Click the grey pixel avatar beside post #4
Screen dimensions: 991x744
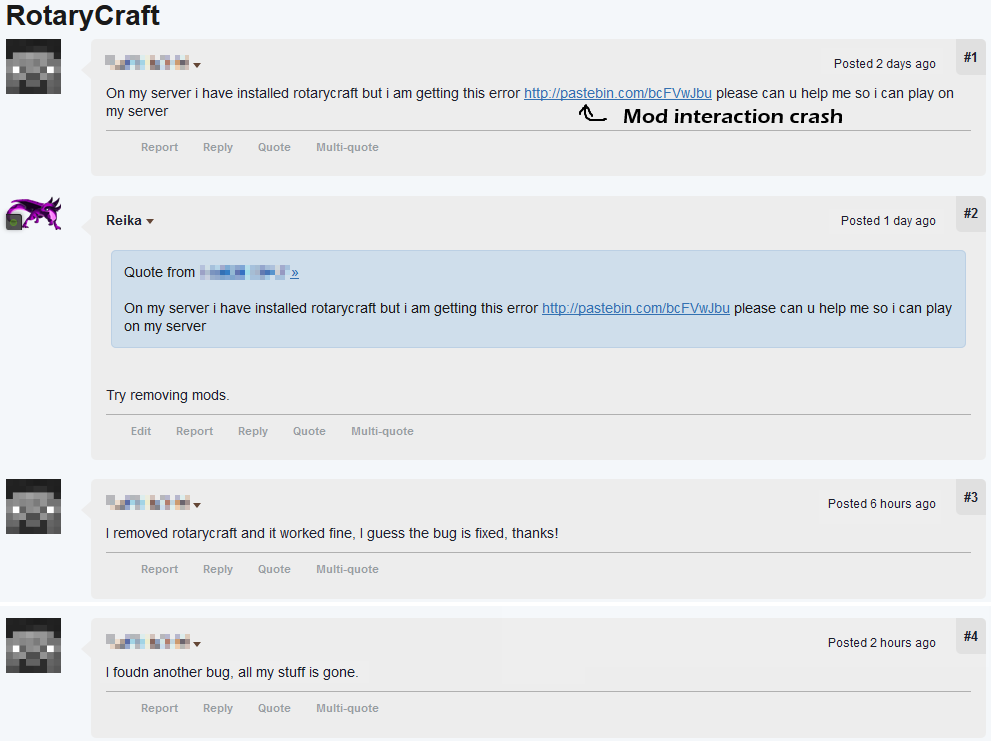pyautogui.click(x=33, y=645)
